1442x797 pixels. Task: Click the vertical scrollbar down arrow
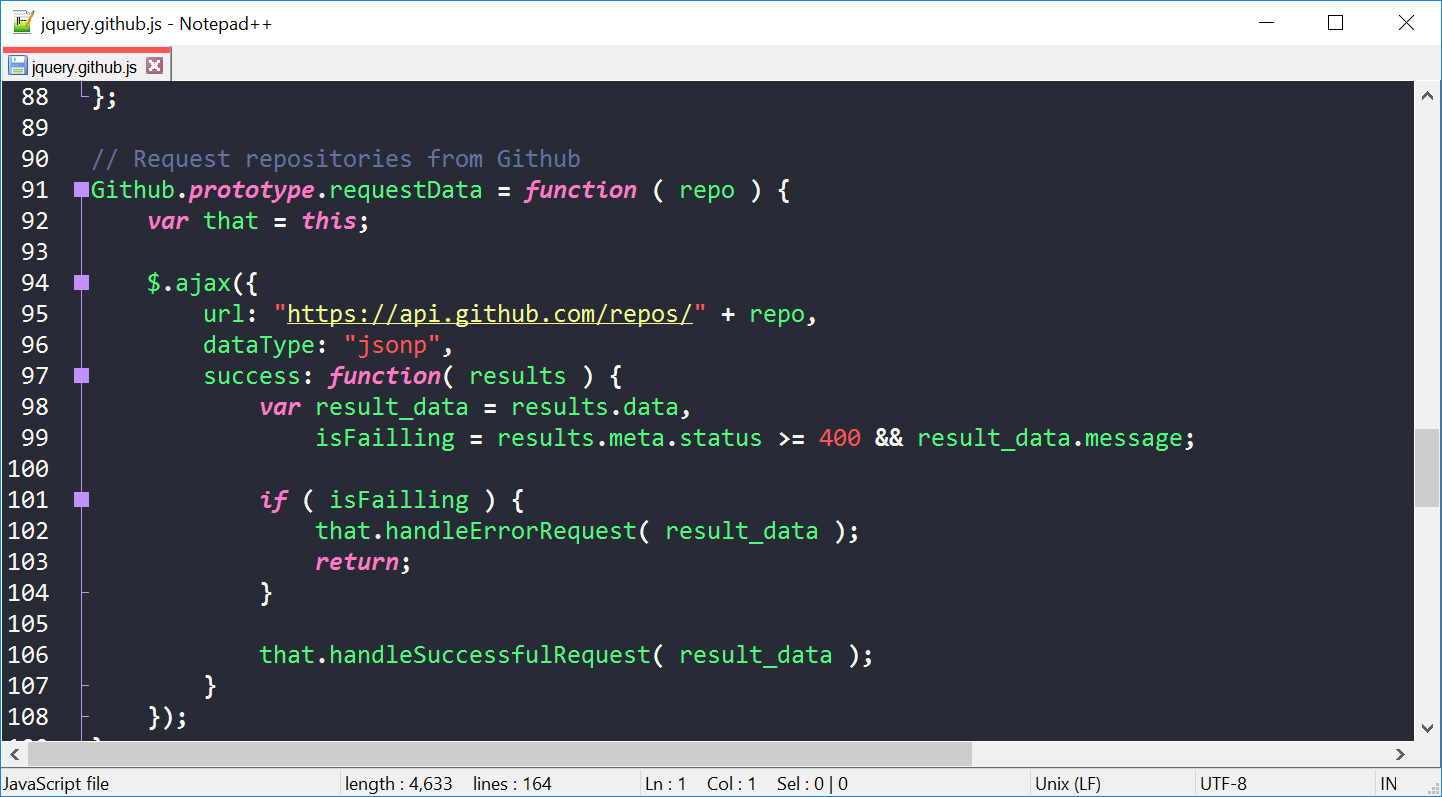pyautogui.click(x=1428, y=729)
